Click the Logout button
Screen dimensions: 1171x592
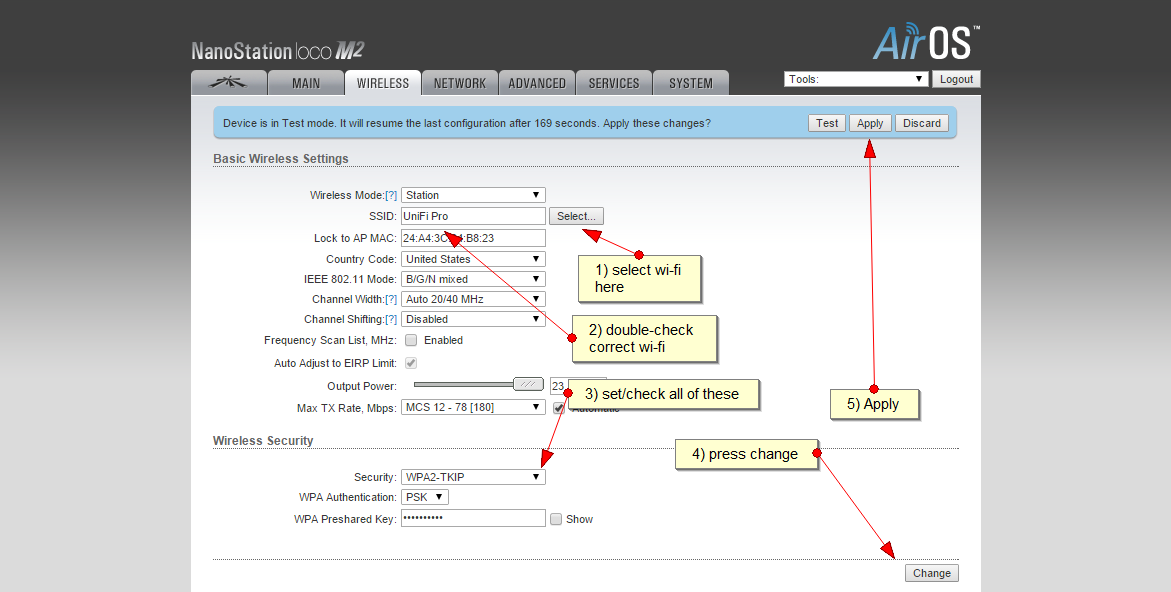click(956, 79)
